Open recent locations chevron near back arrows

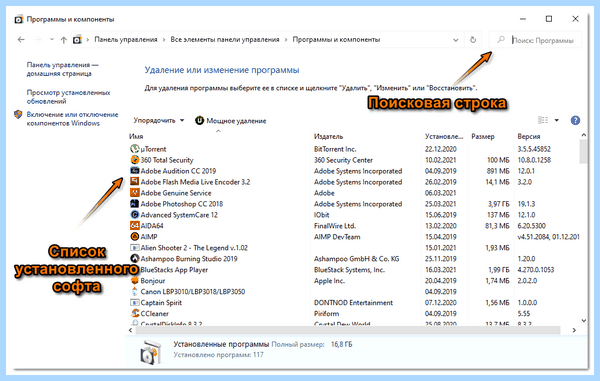(x=52, y=39)
